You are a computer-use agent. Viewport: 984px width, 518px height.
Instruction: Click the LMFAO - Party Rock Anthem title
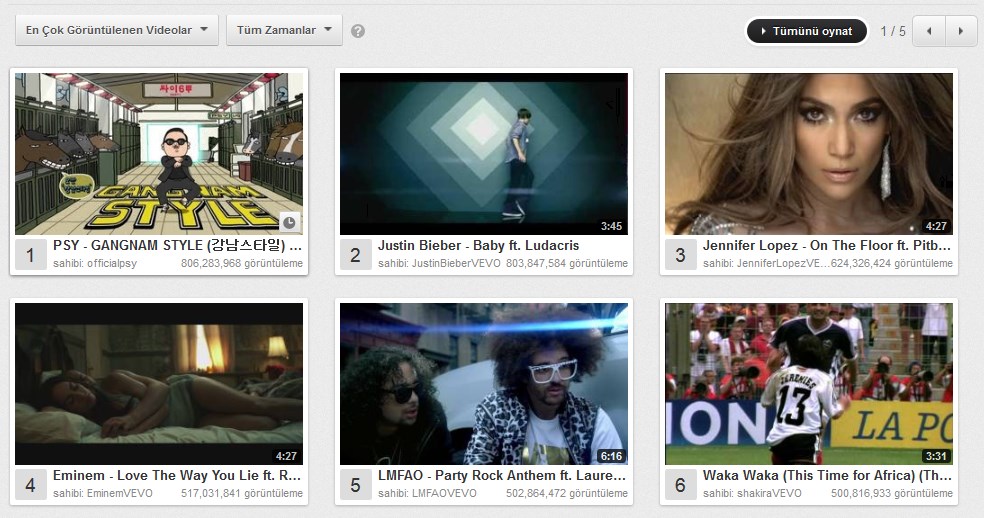click(502, 475)
